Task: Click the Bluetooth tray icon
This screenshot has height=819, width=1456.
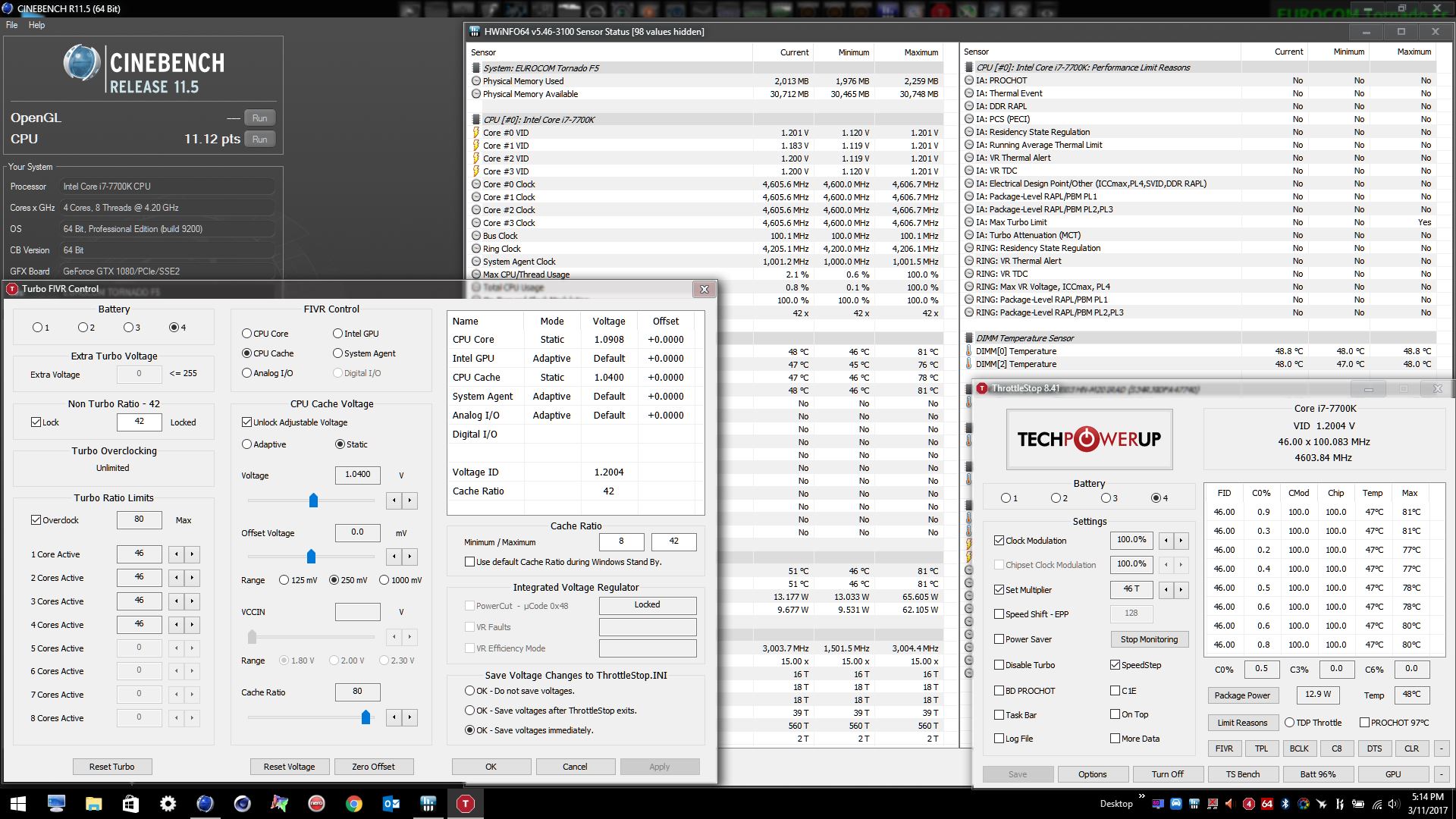Action: (1285, 804)
